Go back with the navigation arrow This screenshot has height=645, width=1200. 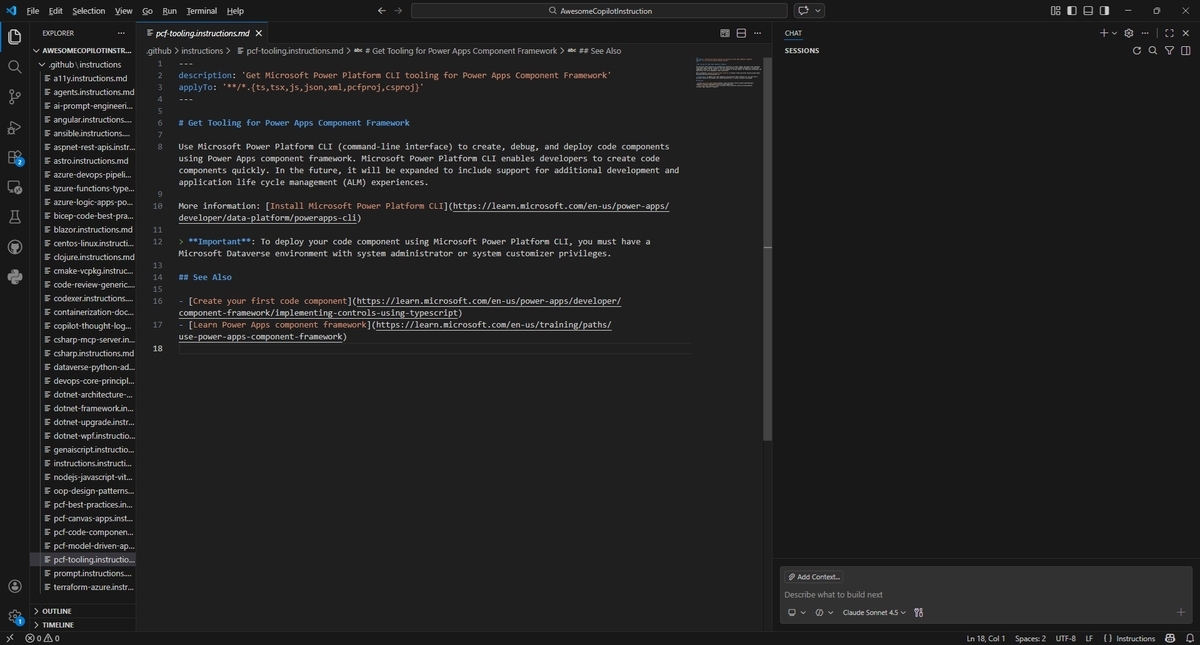tap(382, 11)
